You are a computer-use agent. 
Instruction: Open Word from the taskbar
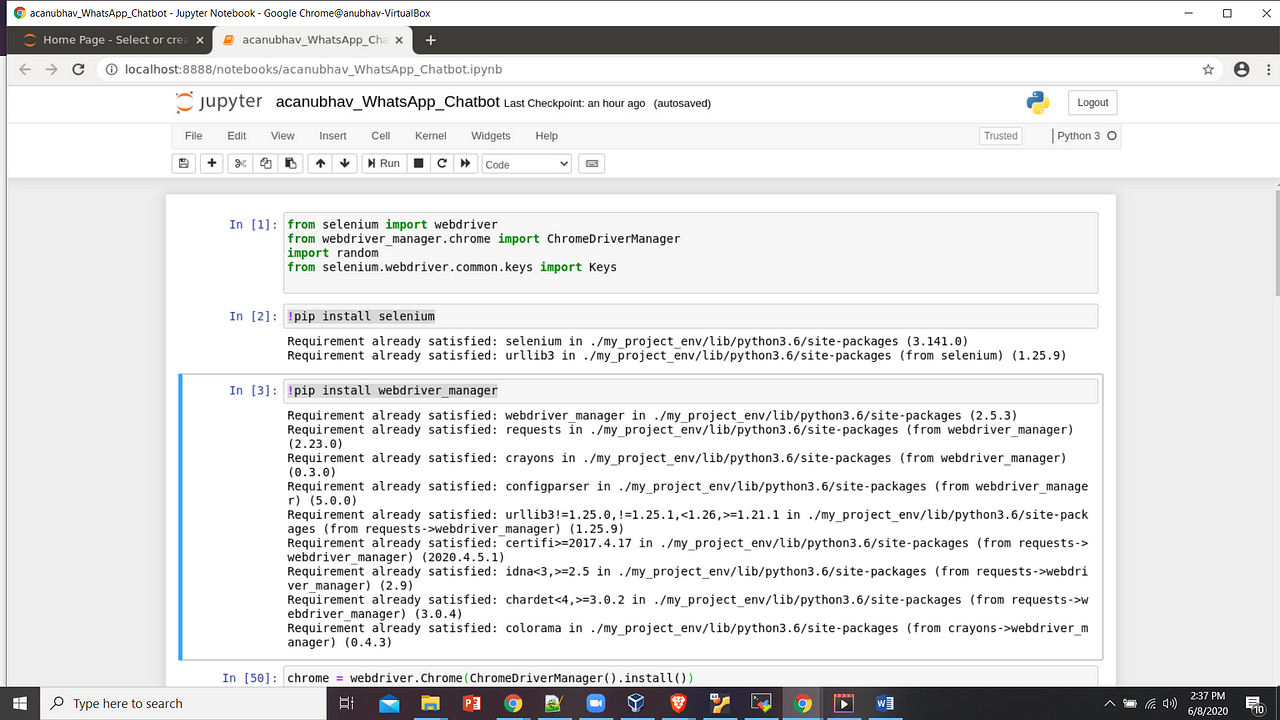[x=884, y=703]
